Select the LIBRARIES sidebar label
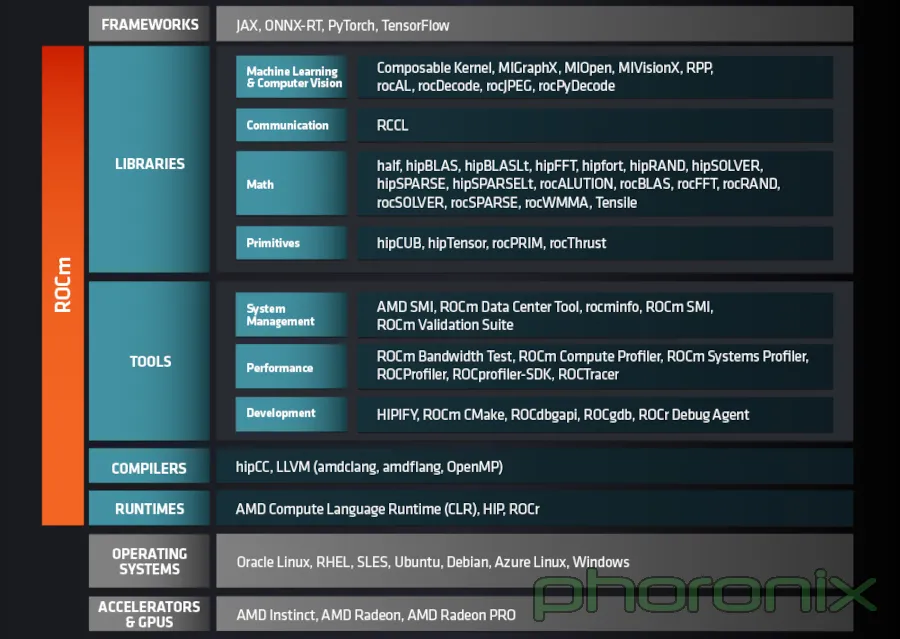 coord(149,163)
